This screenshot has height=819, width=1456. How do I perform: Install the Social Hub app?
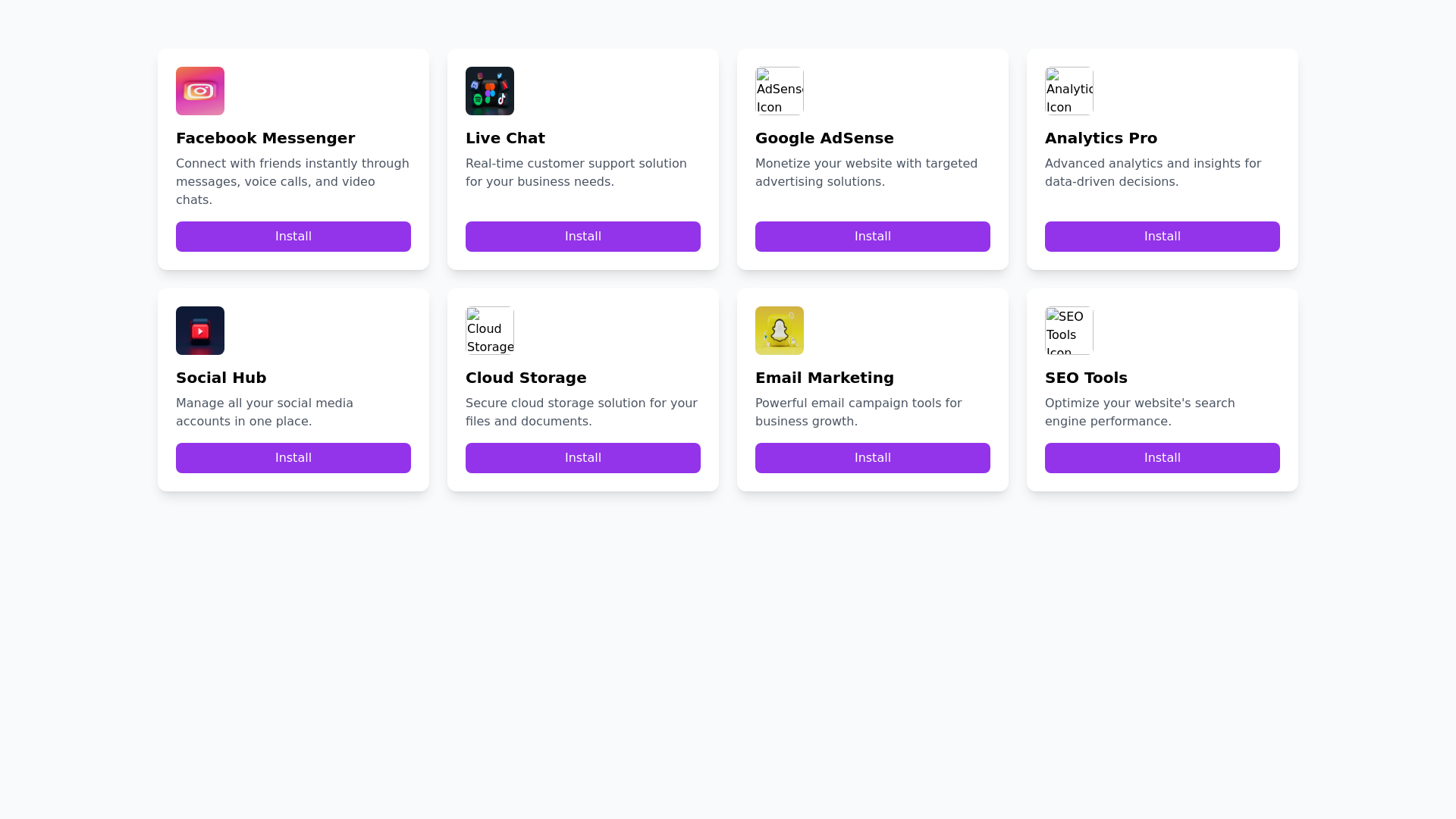tap(293, 457)
